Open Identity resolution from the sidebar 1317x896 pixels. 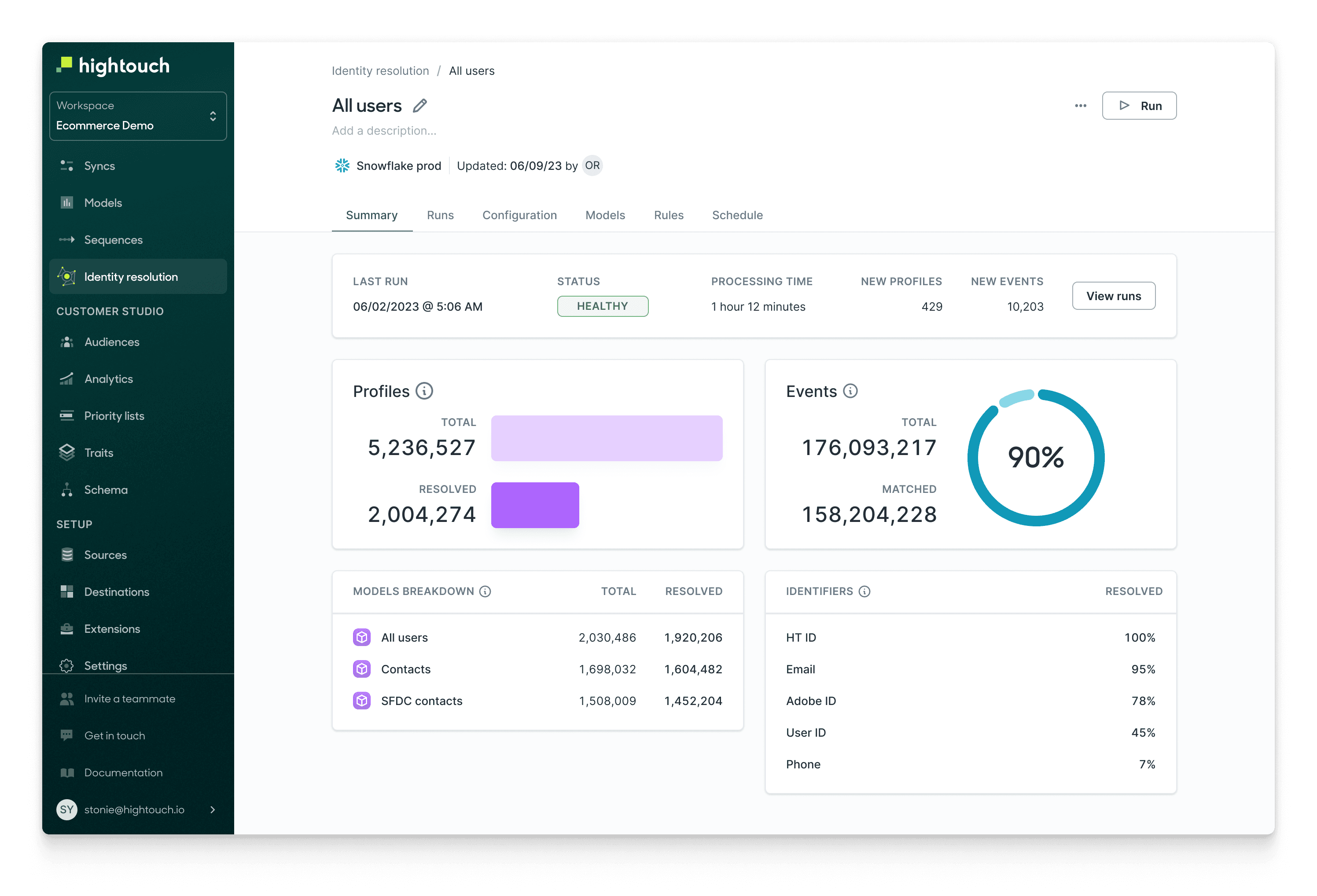coord(131,276)
